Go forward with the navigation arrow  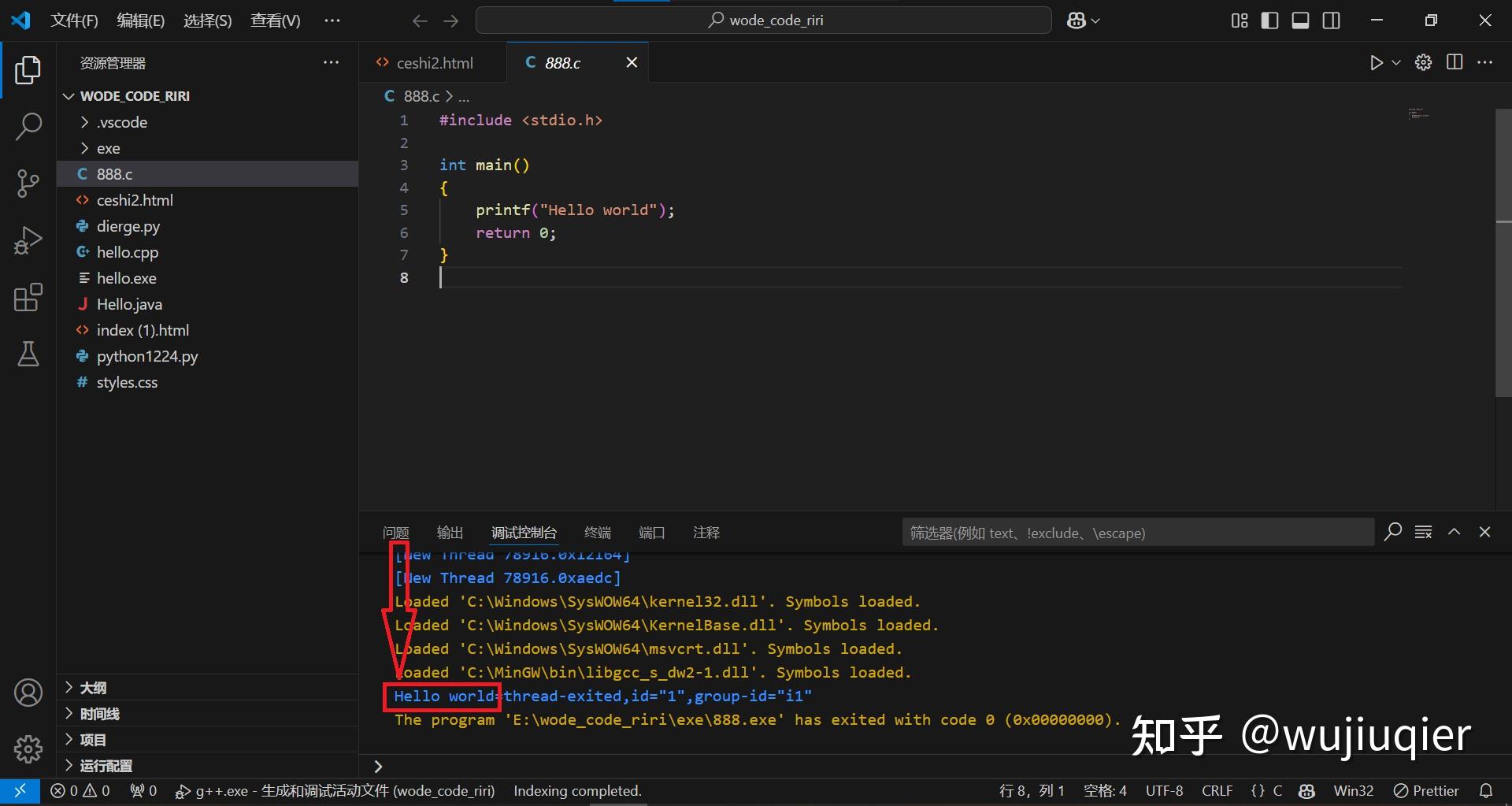pyautogui.click(x=451, y=20)
